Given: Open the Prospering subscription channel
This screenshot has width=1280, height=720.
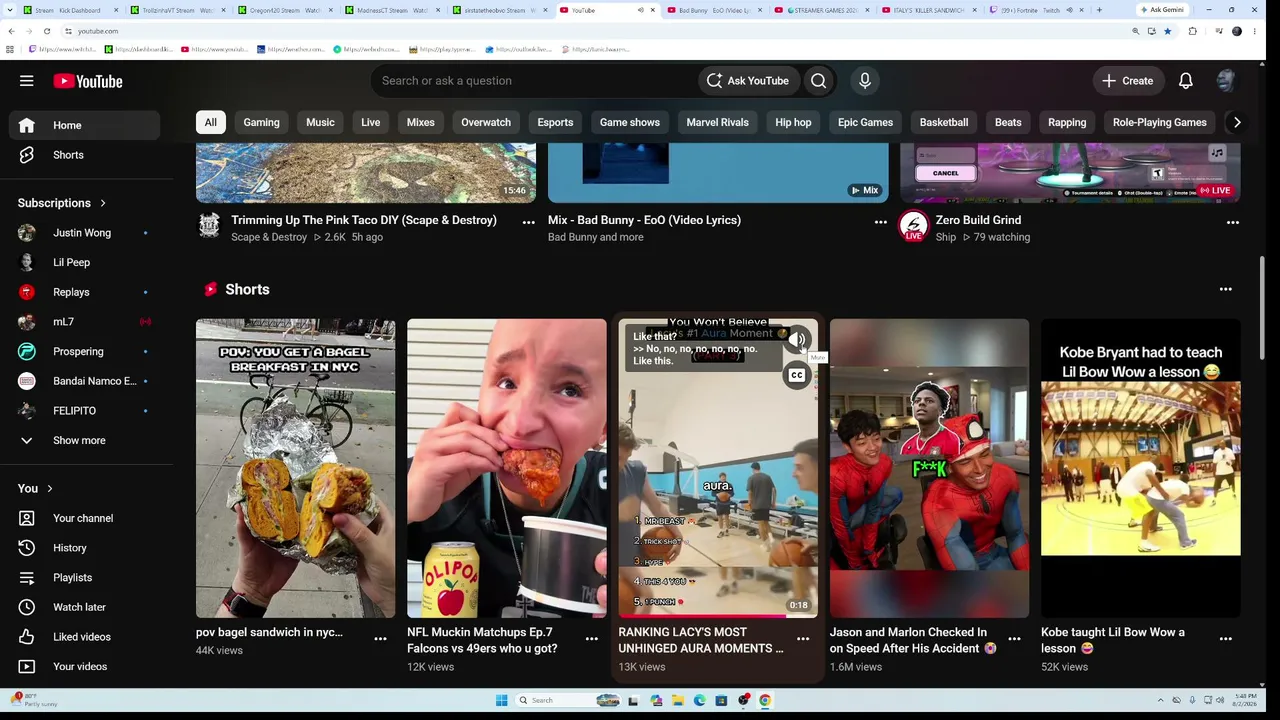Looking at the screenshot, I should click(85, 351).
